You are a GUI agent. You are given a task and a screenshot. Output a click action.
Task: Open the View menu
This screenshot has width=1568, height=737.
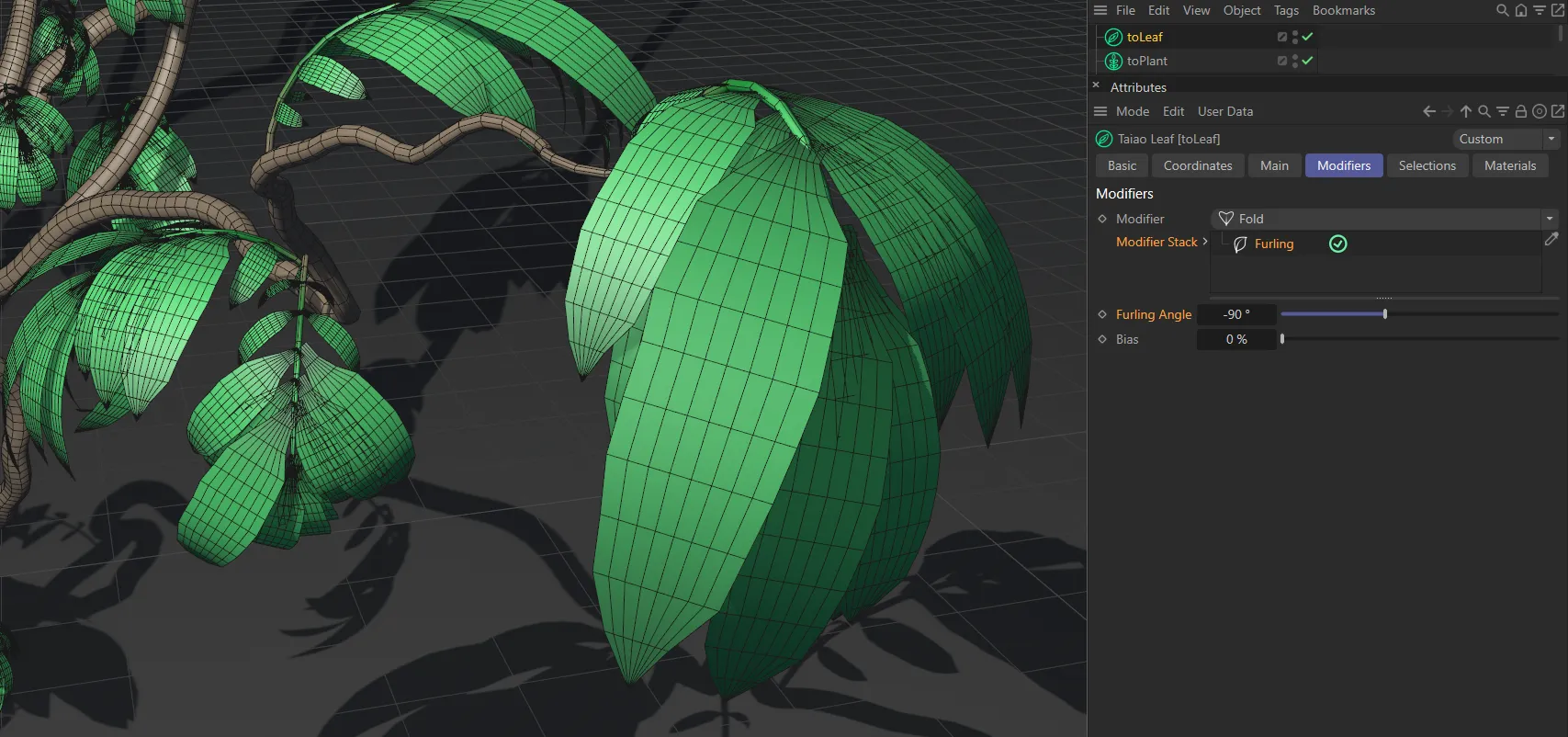1196,10
